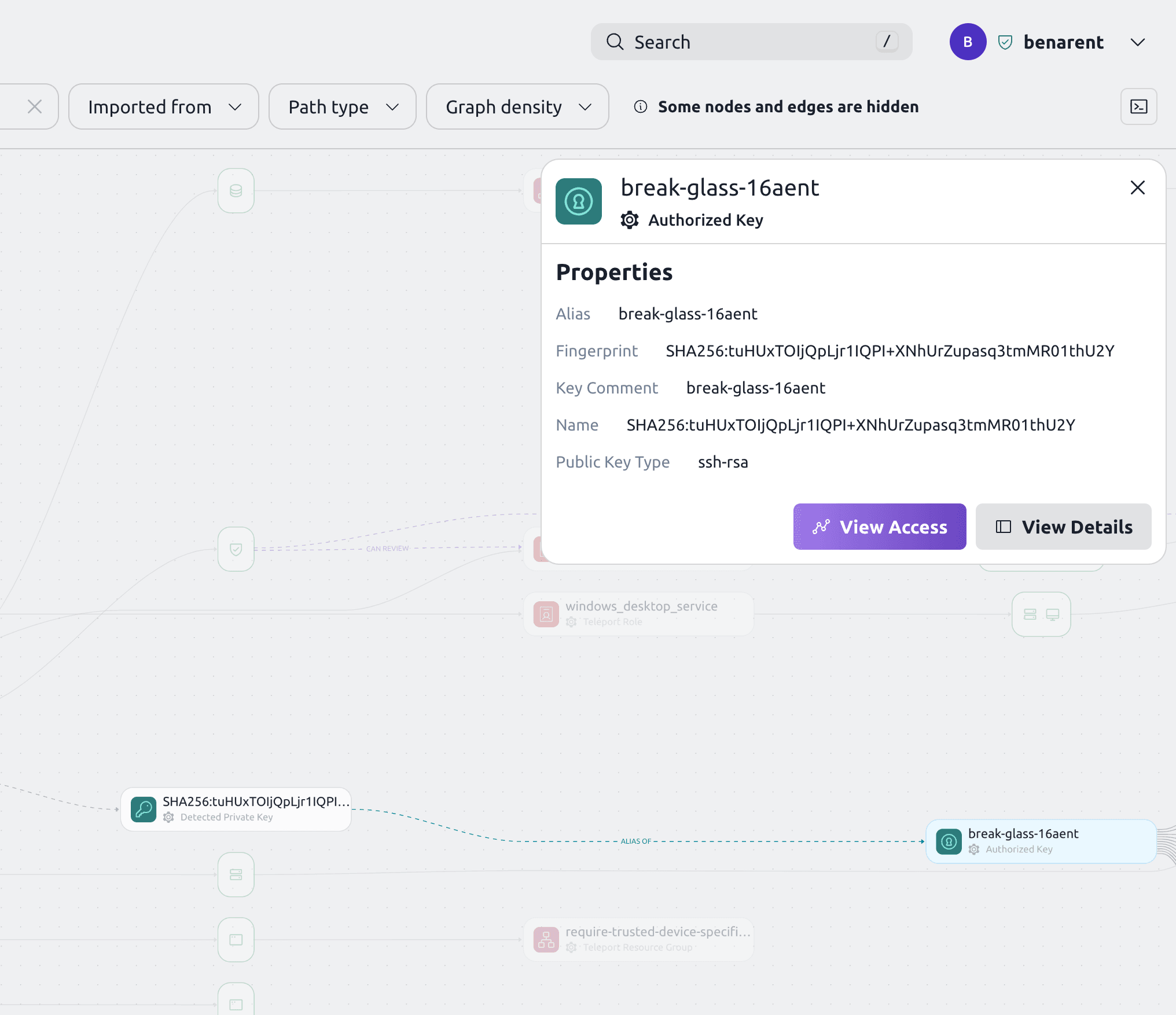Open the Path type dropdown
Viewport: 1176px width, 1015px height.
(x=342, y=106)
